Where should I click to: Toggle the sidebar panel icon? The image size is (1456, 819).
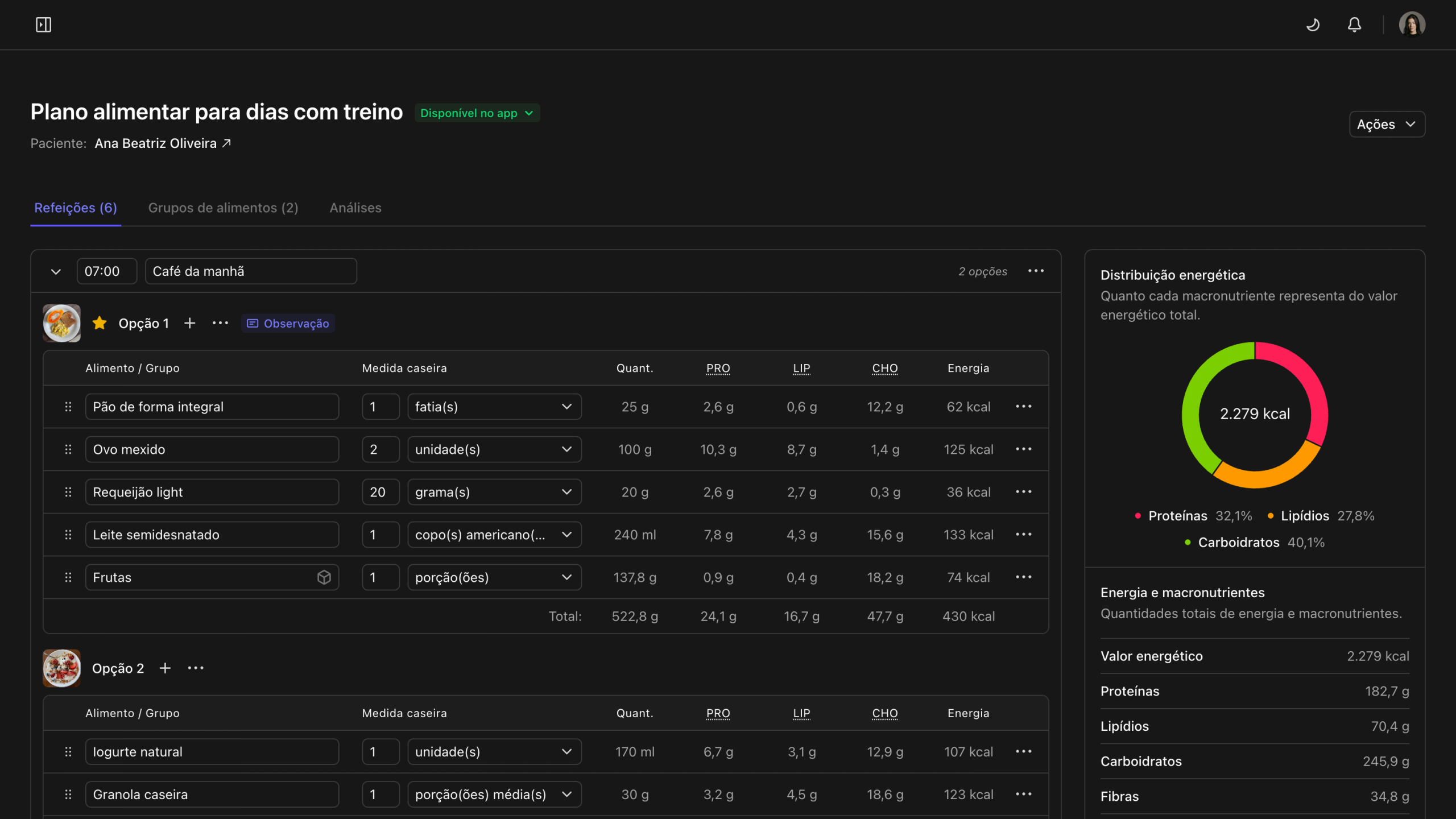click(43, 24)
